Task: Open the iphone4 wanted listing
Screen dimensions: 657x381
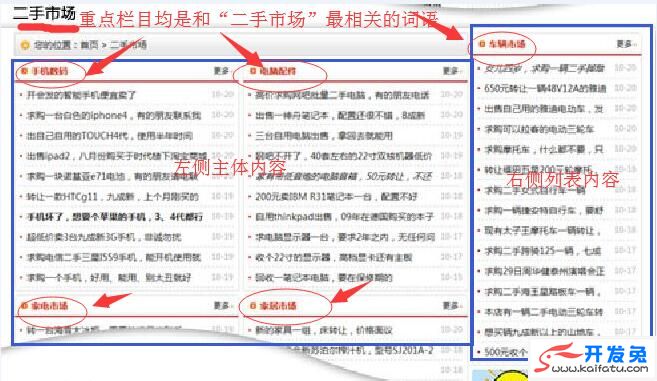Action: [114, 115]
